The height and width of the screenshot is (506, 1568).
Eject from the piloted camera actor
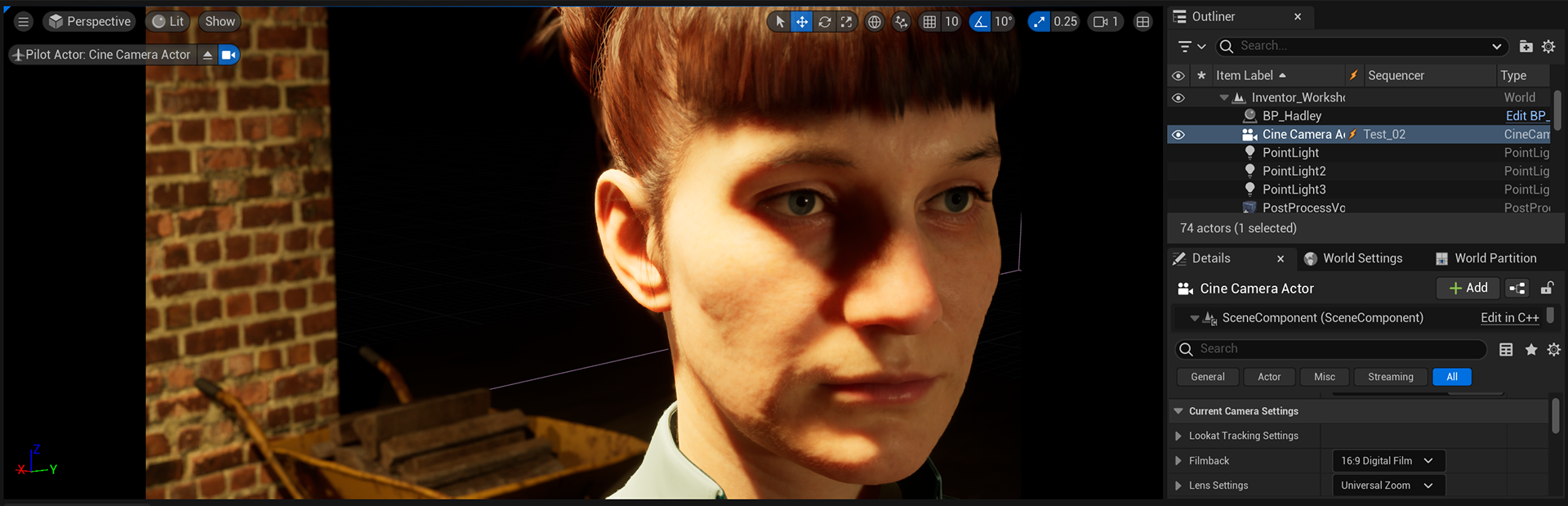(x=207, y=55)
